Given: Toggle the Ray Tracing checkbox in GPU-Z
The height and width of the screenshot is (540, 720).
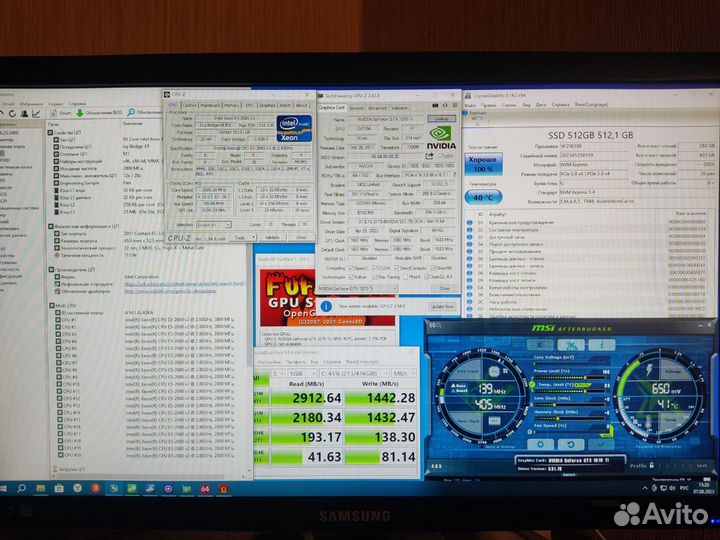Looking at the screenshot, I should point(375,277).
